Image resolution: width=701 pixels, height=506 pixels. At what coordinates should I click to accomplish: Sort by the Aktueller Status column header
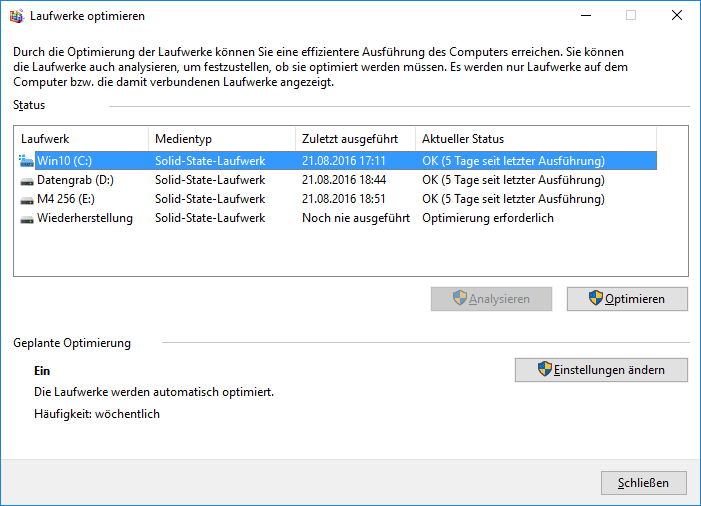coord(536,139)
